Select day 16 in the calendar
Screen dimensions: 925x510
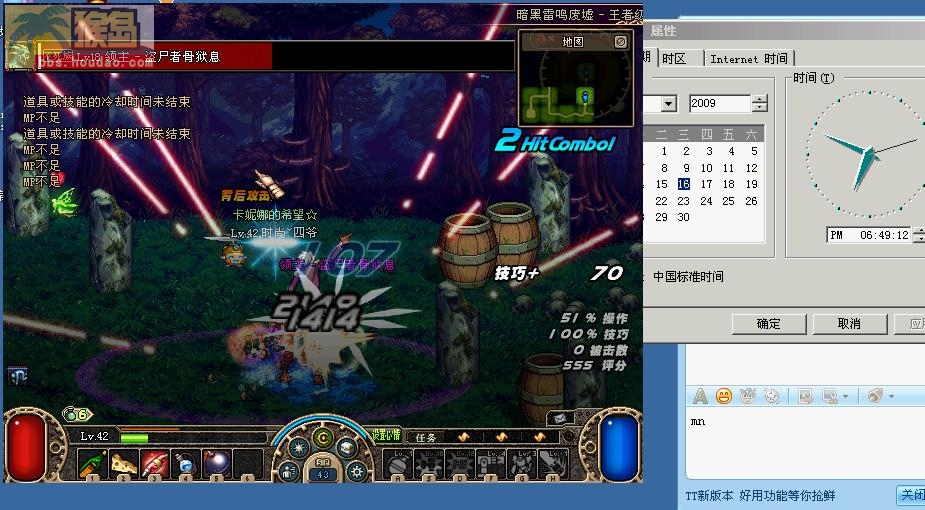(684, 184)
